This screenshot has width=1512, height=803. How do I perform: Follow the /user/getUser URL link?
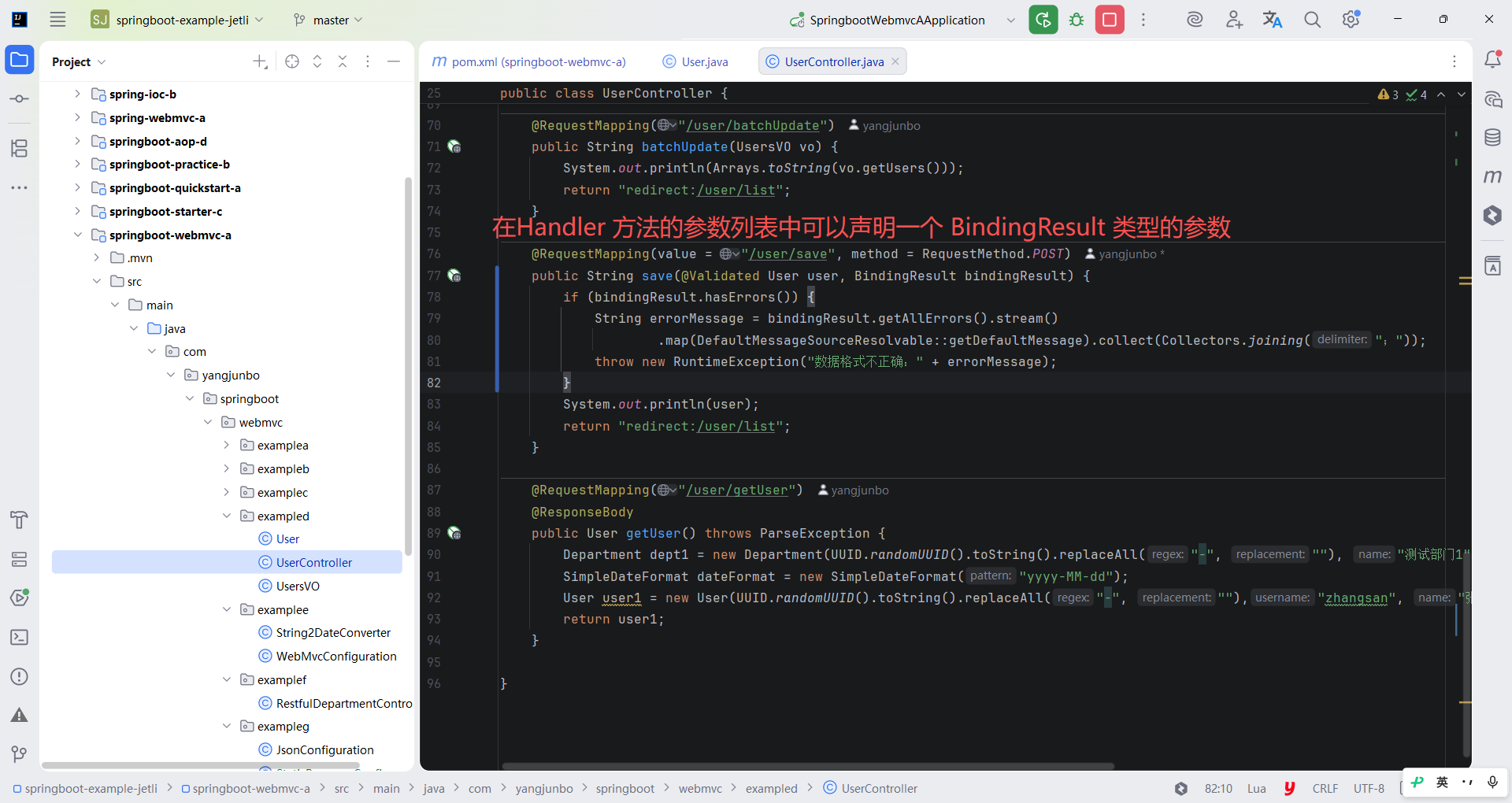pyautogui.click(x=736, y=490)
